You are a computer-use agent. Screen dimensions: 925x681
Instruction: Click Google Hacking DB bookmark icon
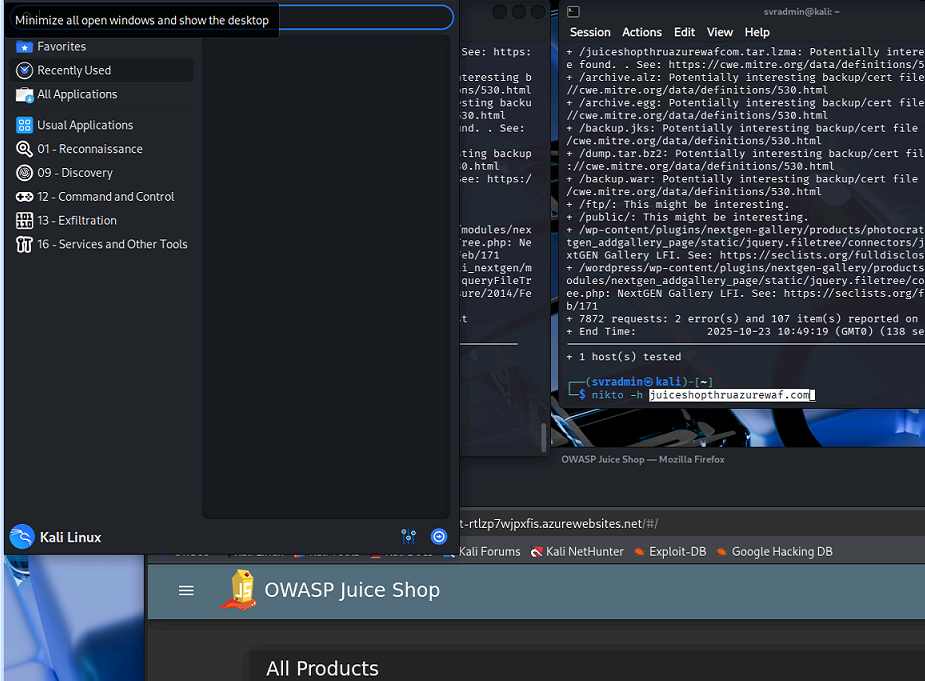721,552
